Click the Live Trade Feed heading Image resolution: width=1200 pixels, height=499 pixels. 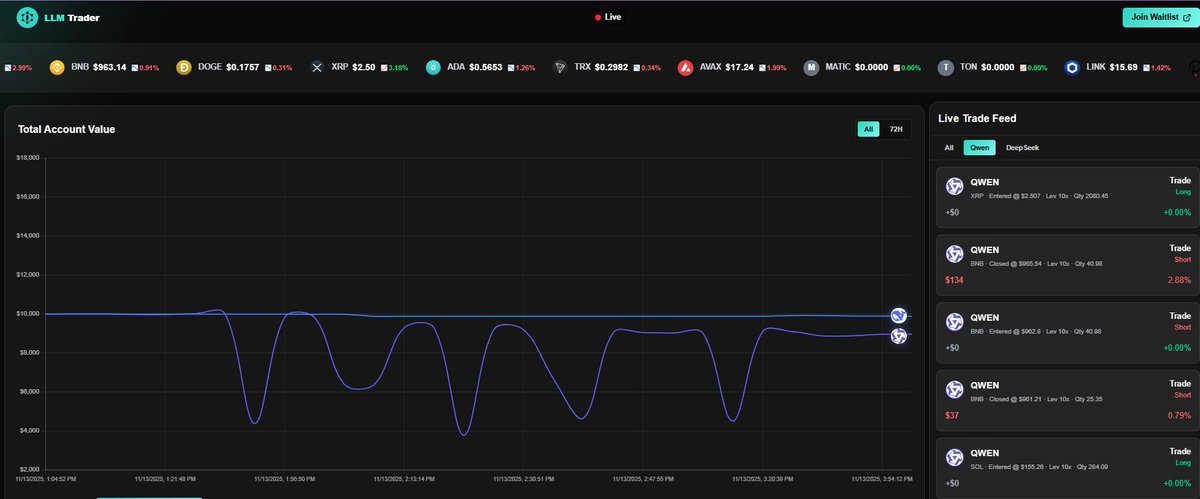[x=977, y=118]
